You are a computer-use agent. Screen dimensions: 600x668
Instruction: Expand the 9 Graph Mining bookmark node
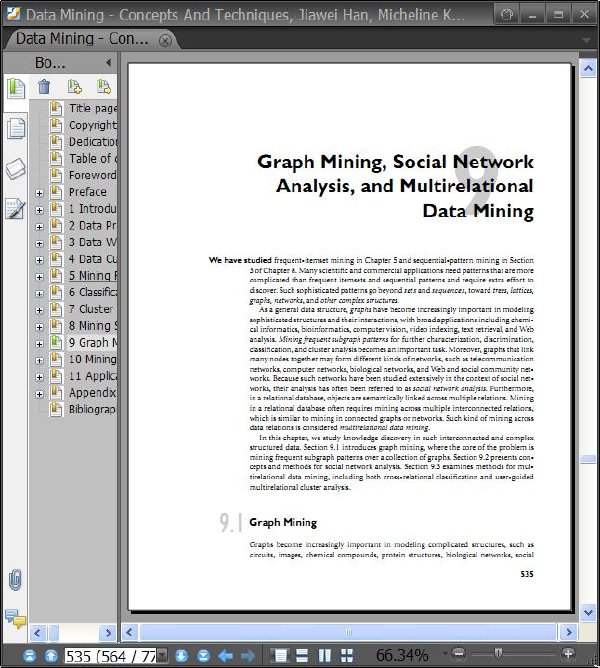pos(39,344)
